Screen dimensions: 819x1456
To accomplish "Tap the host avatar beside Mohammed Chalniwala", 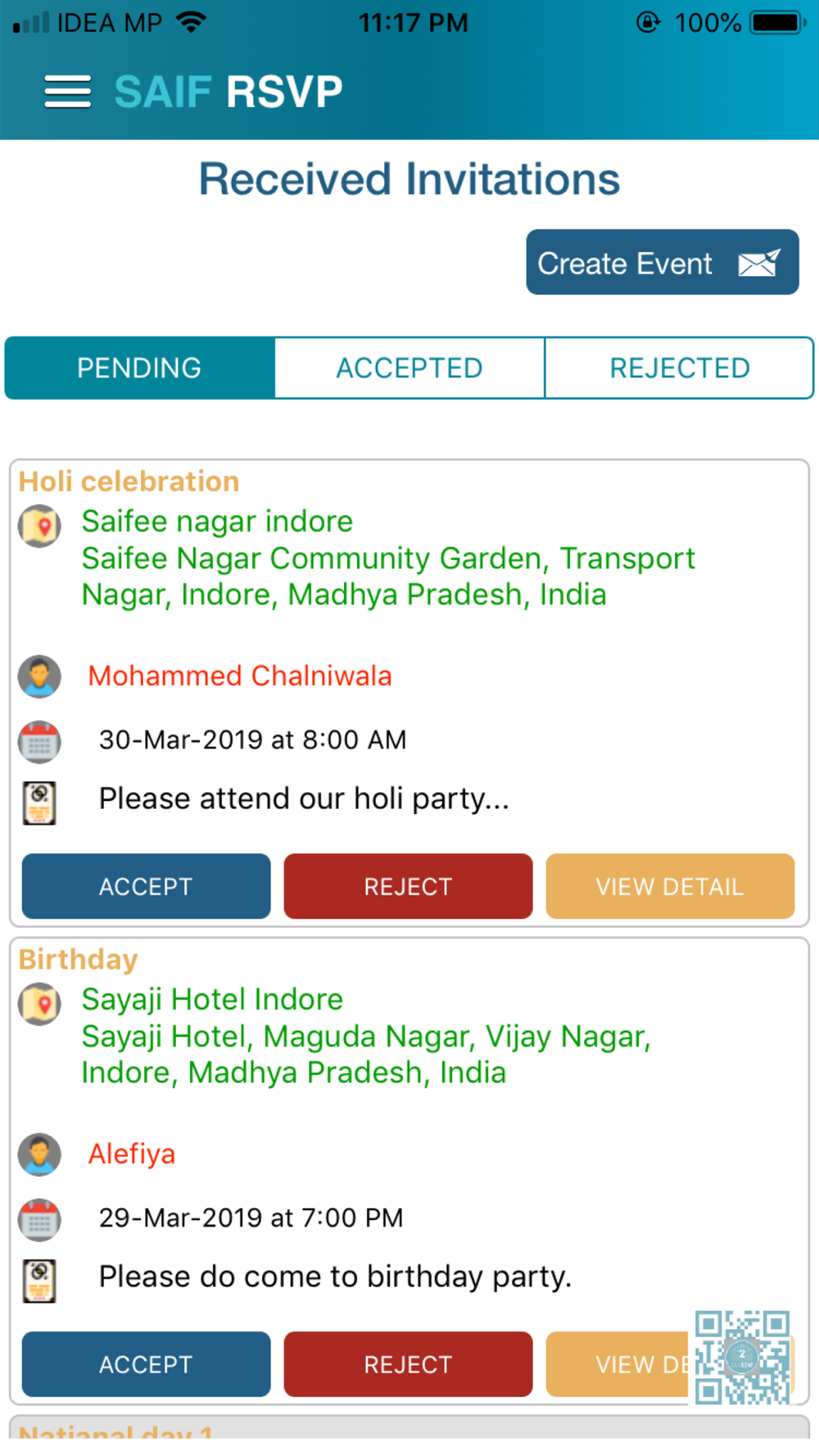I will click(x=39, y=676).
